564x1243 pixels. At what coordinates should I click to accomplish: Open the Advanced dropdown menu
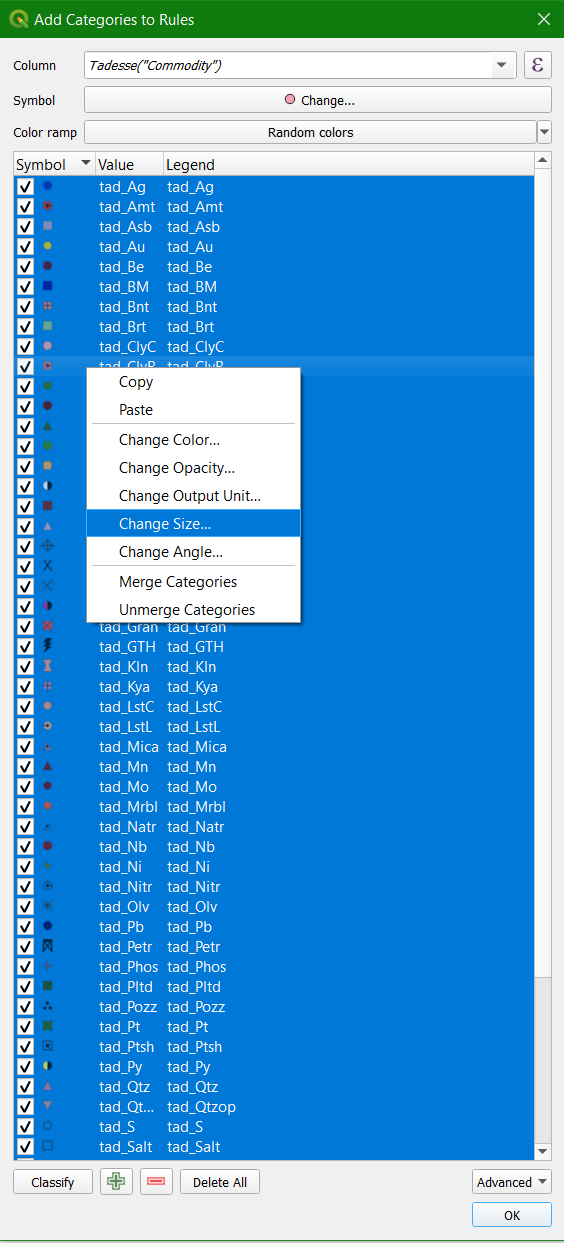point(512,1182)
